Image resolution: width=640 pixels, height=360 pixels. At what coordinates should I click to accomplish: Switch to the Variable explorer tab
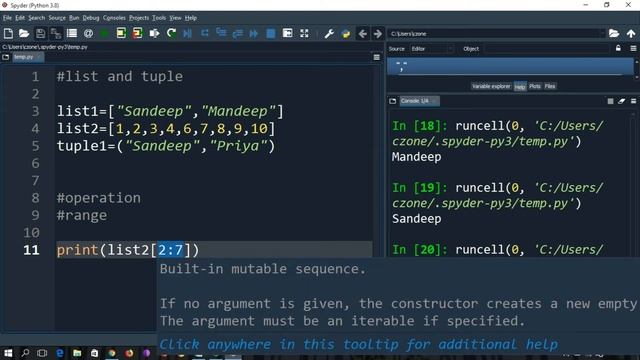tap(491, 86)
